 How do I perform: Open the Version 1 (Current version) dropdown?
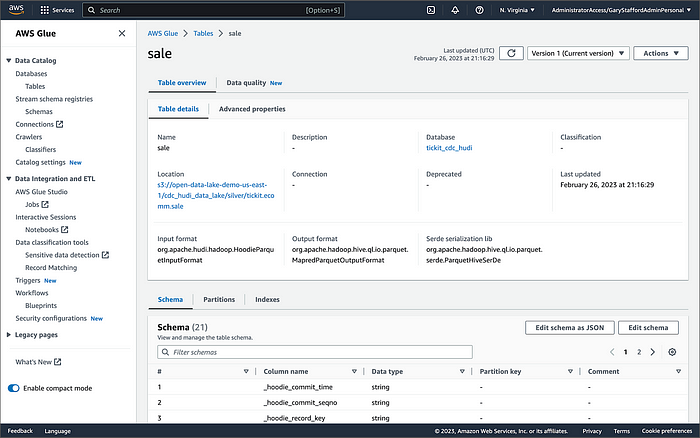coord(578,53)
